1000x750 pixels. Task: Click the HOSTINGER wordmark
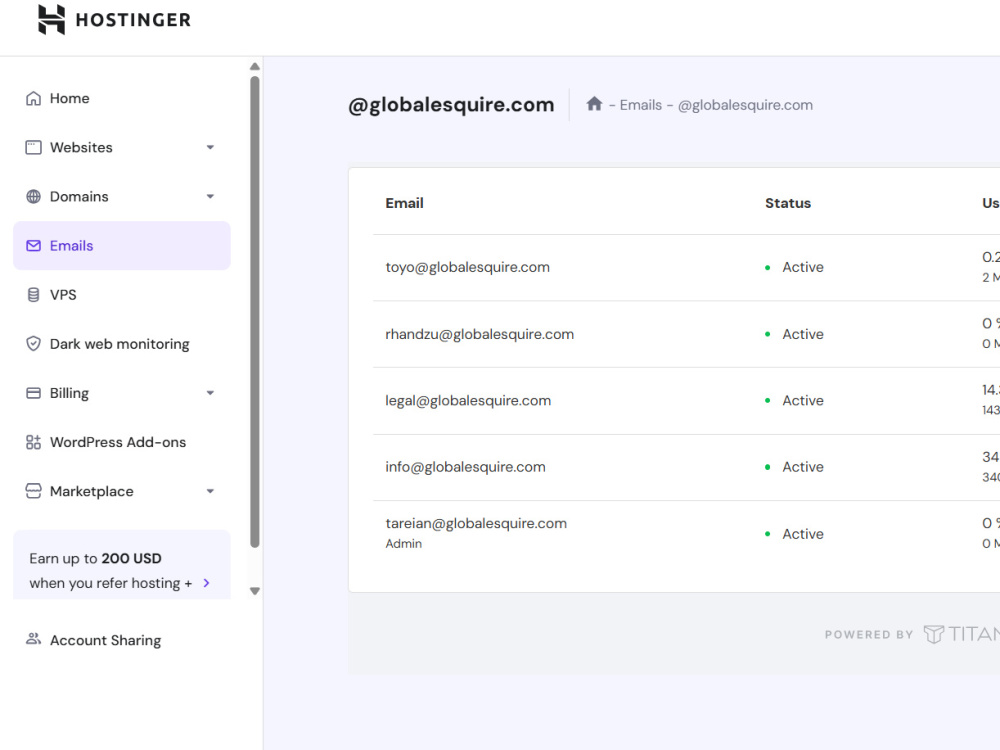pyautogui.click(x=133, y=20)
